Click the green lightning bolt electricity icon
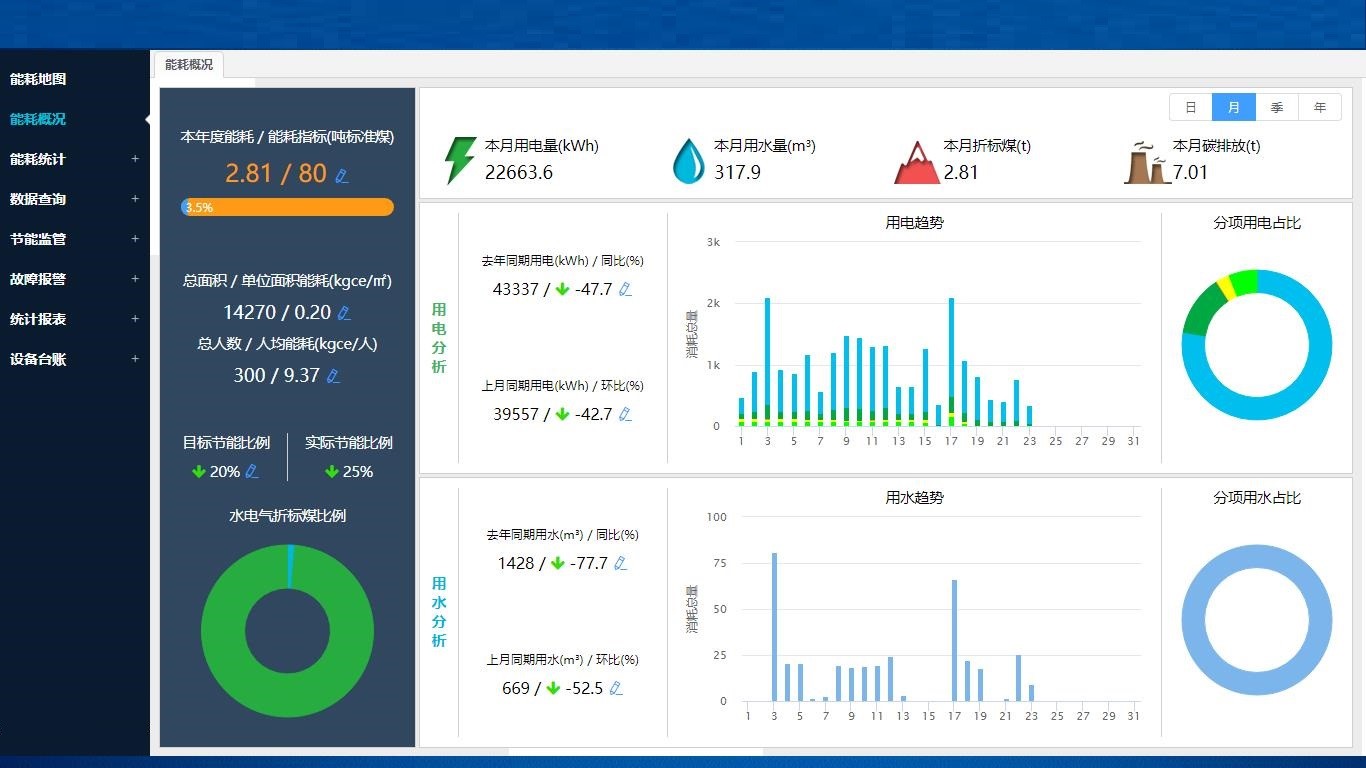Screen dimensions: 1366x768 tap(459, 158)
